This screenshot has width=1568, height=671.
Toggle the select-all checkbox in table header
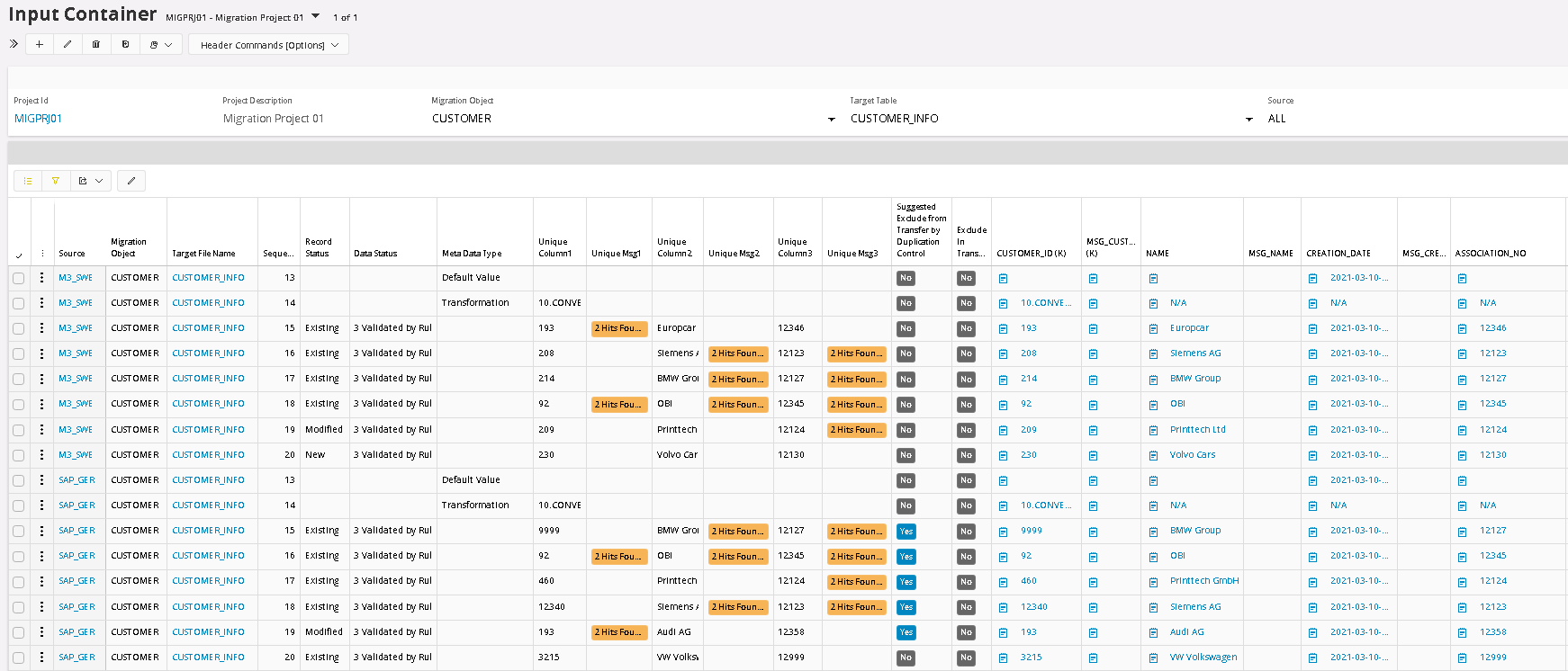click(x=19, y=255)
